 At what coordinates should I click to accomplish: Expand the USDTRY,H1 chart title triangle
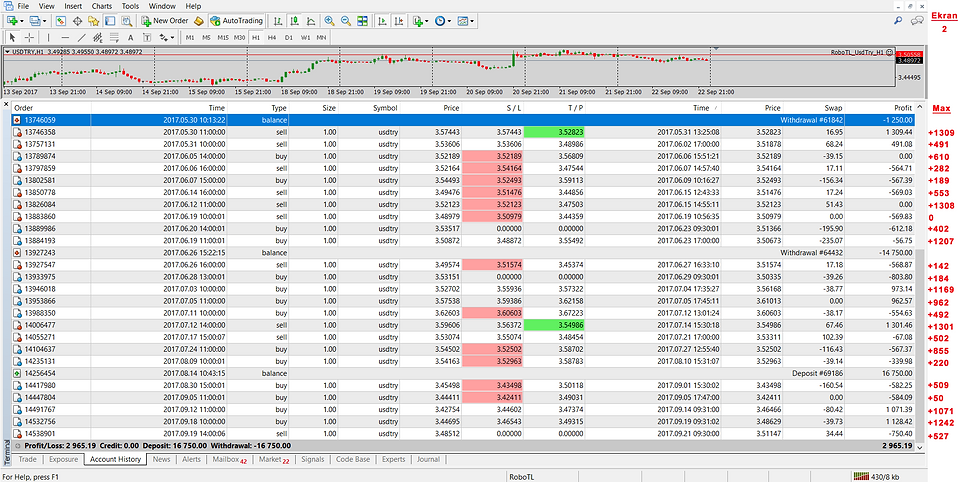tap(7, 52)
